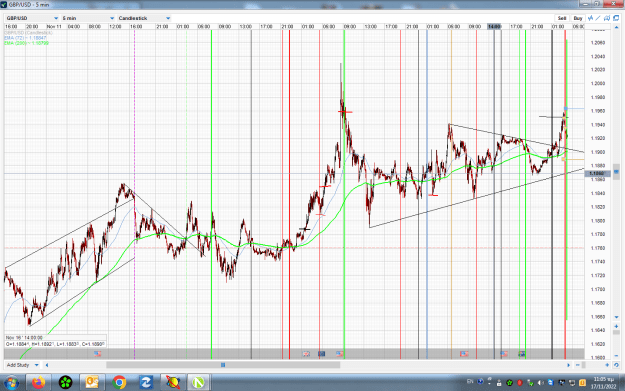Click the zigzag indicator icon next to Buy

tap(591, 18)
